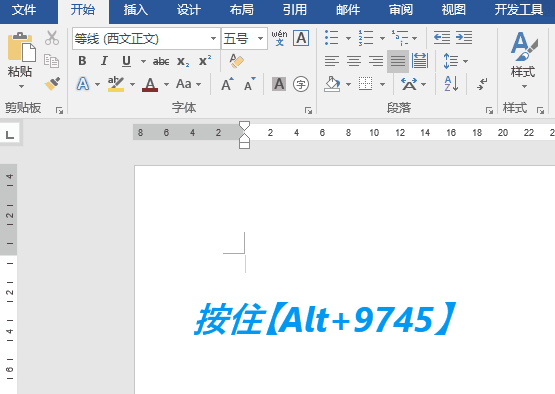The width and height of the screenshot is (555, 394).
Task: Apply multilevel list
Action: click(400, 38)
